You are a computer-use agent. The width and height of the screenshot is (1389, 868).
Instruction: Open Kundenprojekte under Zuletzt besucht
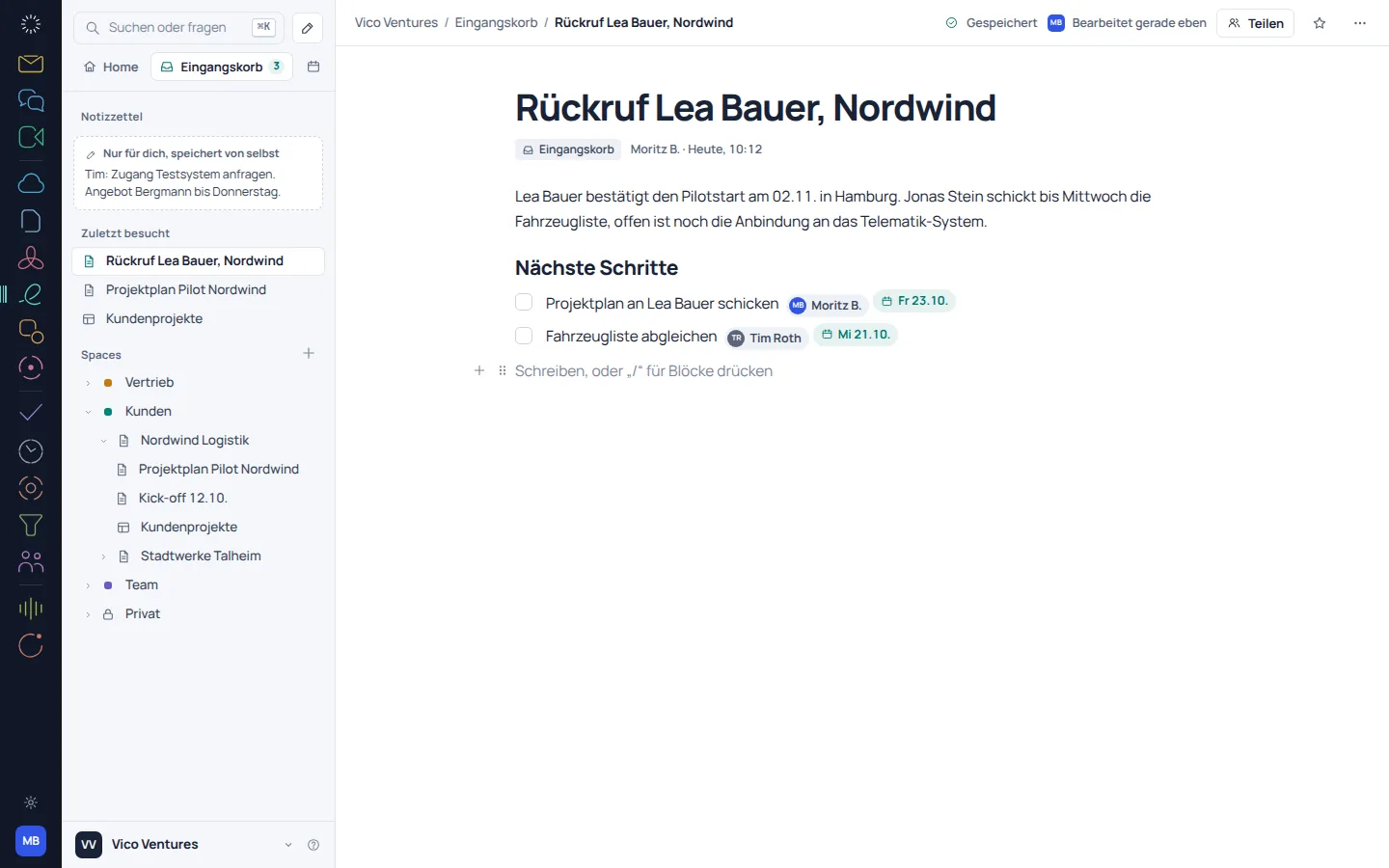pyautogui.click(x=198, y=319)
